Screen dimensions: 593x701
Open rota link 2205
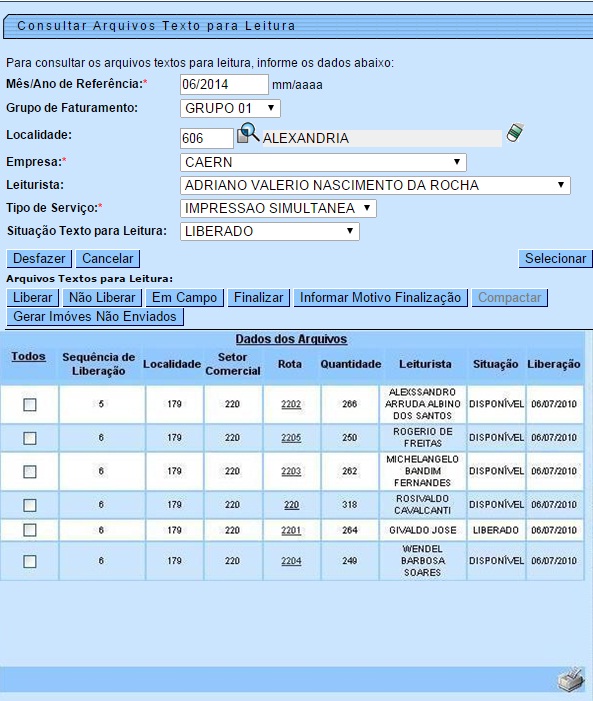coord(291,438)
